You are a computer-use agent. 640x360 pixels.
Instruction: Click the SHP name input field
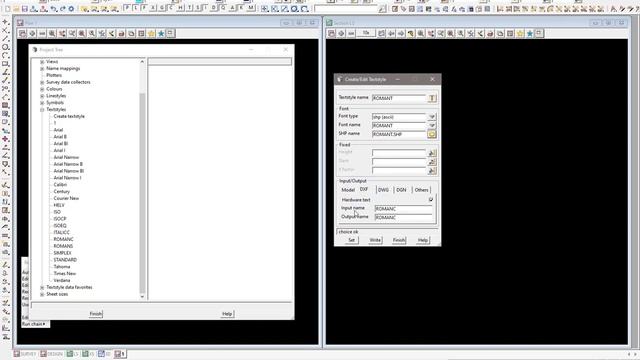click(399, 134)
